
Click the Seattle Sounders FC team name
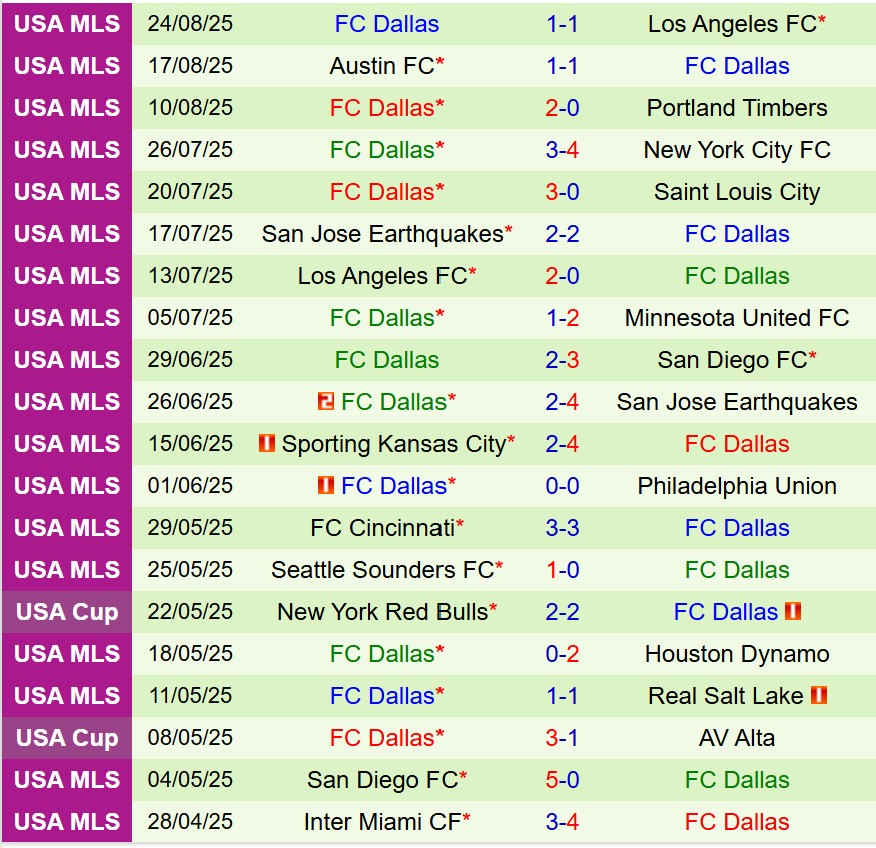[382, 570]
